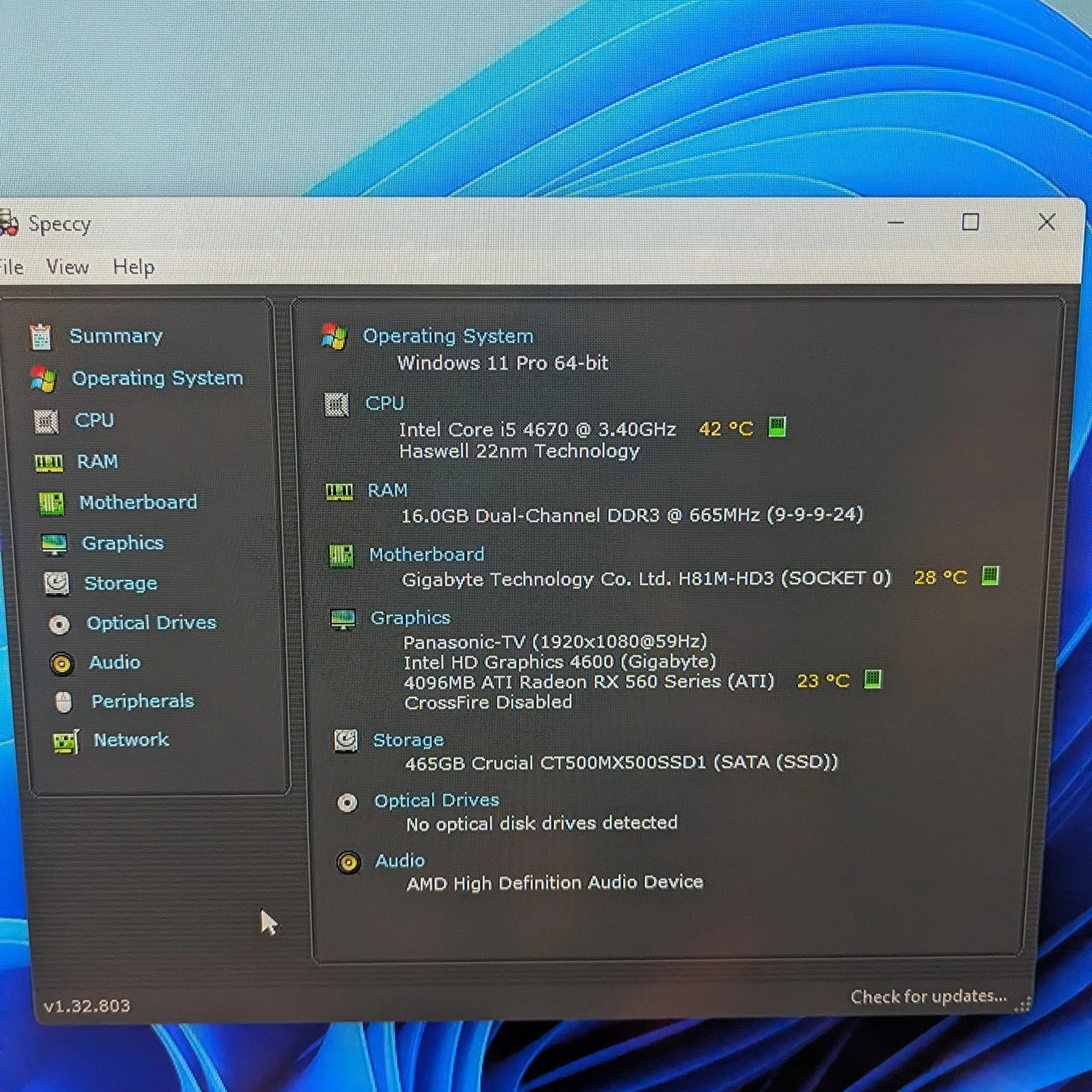
Task: Select Summary in the sidebar
Action: click(116, 336)
